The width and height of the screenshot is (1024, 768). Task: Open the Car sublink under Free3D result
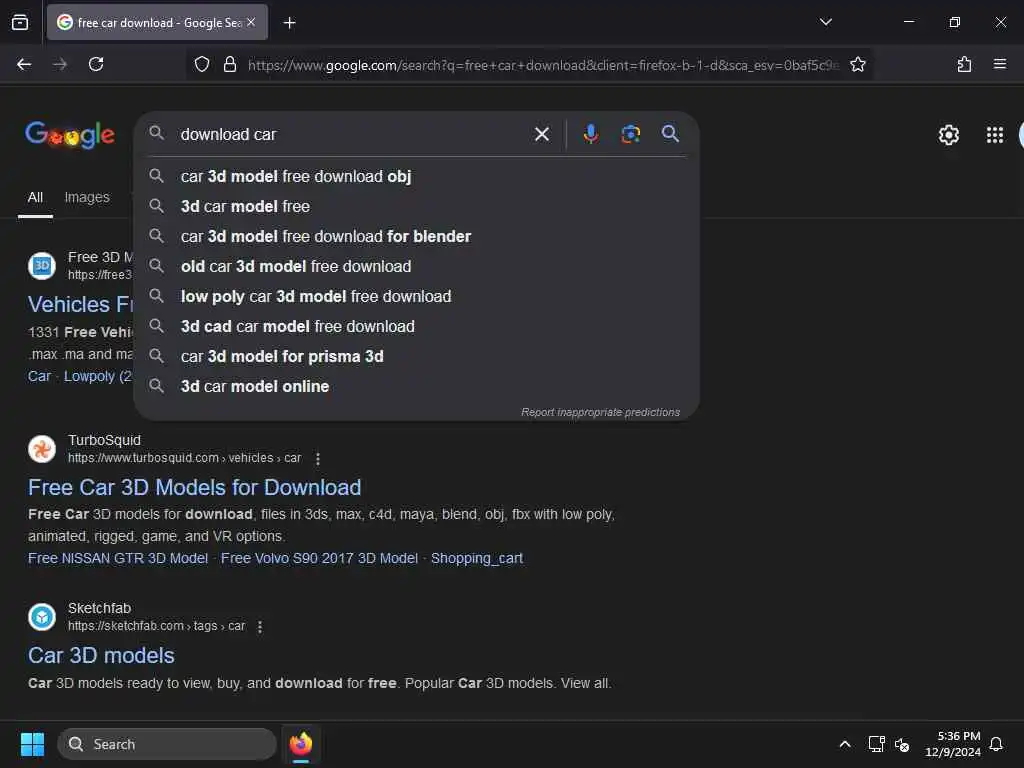click(x=39, y=376)
